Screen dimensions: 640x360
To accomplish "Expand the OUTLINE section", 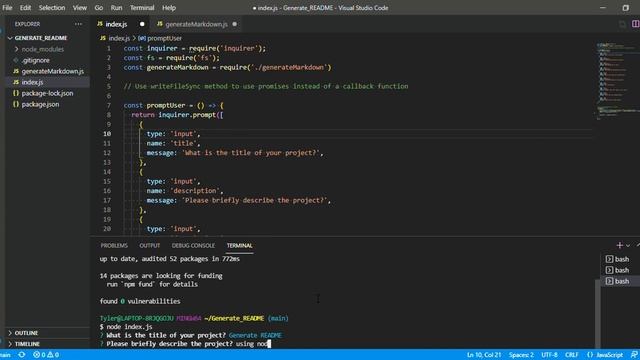I will click(x=26, y=333).
